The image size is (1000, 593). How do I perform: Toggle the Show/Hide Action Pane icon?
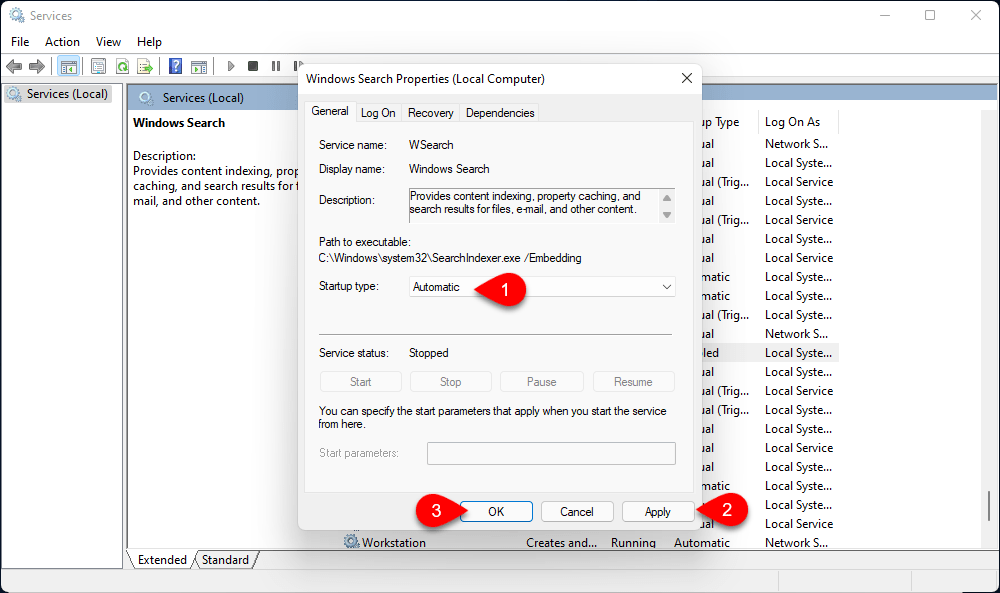tap(199, 66)
